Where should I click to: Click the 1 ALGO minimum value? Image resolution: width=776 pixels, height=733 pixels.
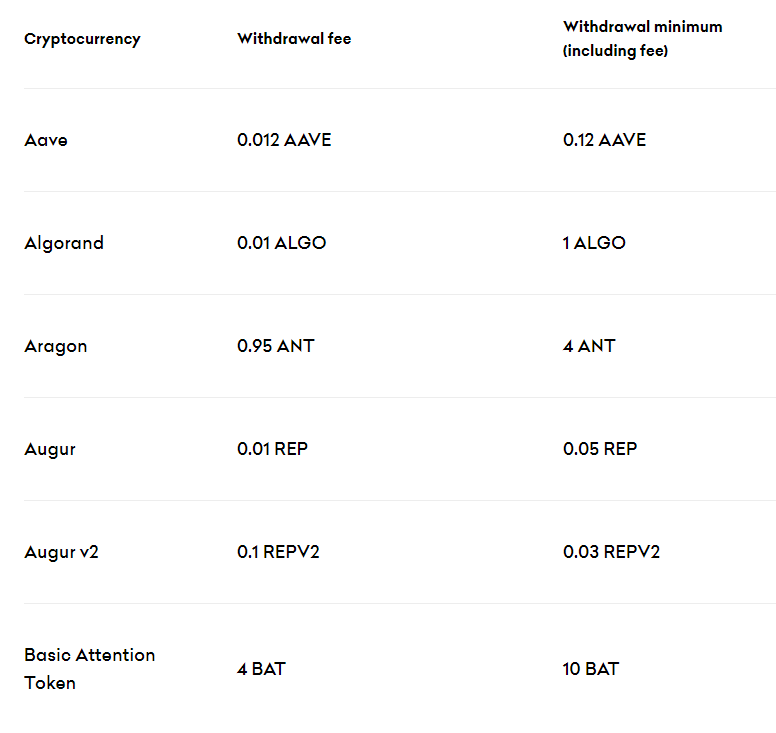pyautogui.click(x=594, y=243)
